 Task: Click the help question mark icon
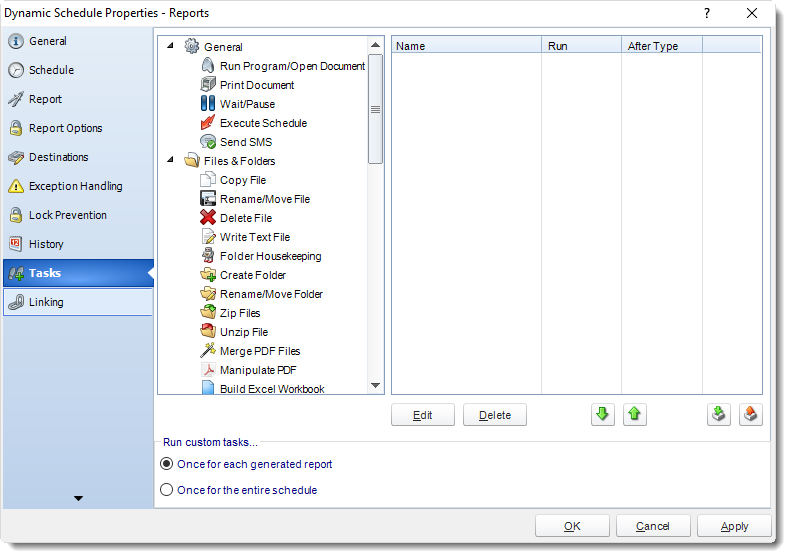[707, 13]
